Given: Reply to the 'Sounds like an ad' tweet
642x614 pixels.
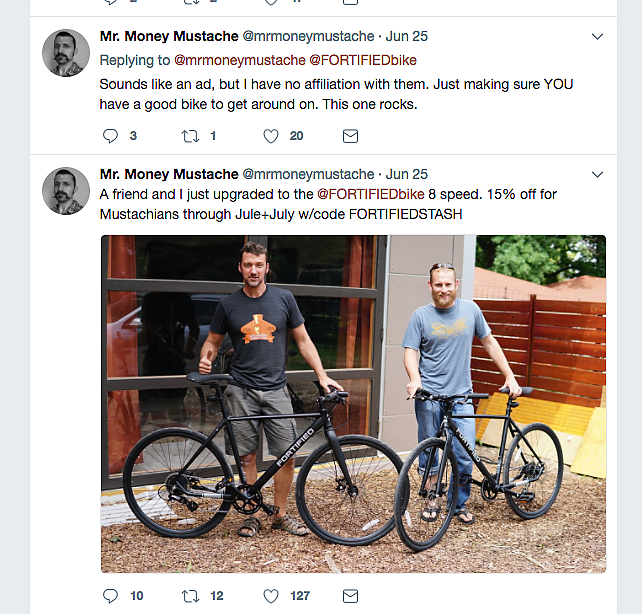Looking at the screenshot, I should pyautogui.click(x=110, y=135).
